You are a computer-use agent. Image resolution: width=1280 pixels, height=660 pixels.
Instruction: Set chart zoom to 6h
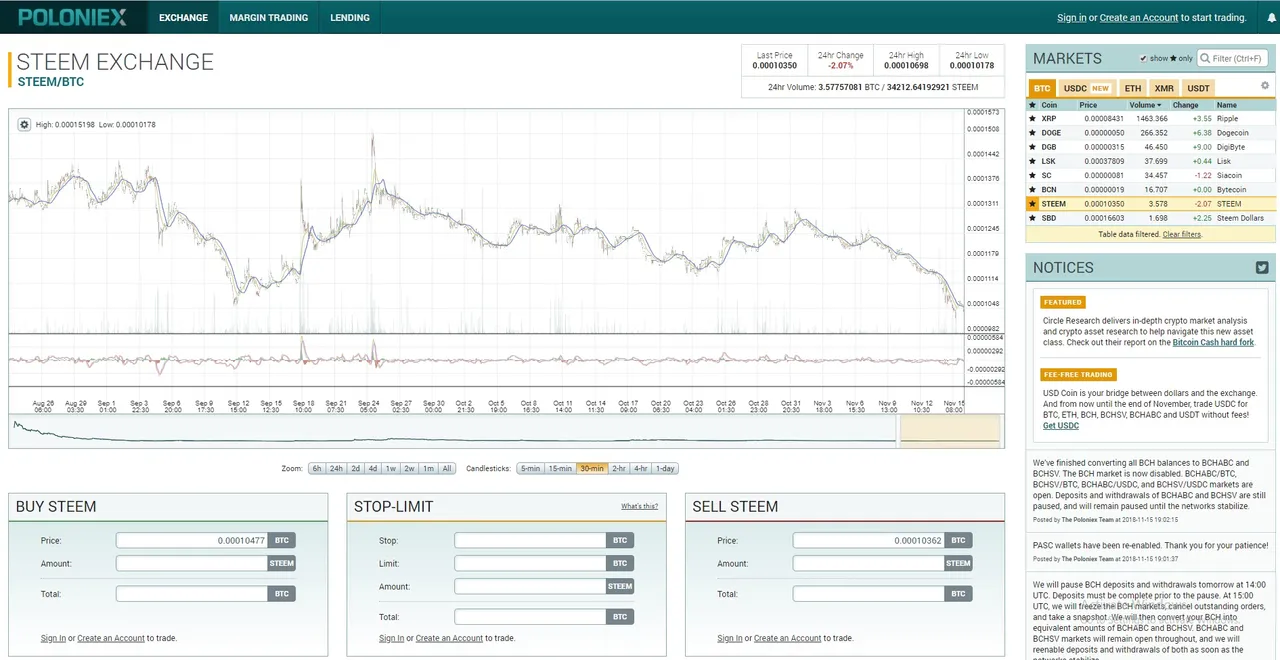(316, 469)
